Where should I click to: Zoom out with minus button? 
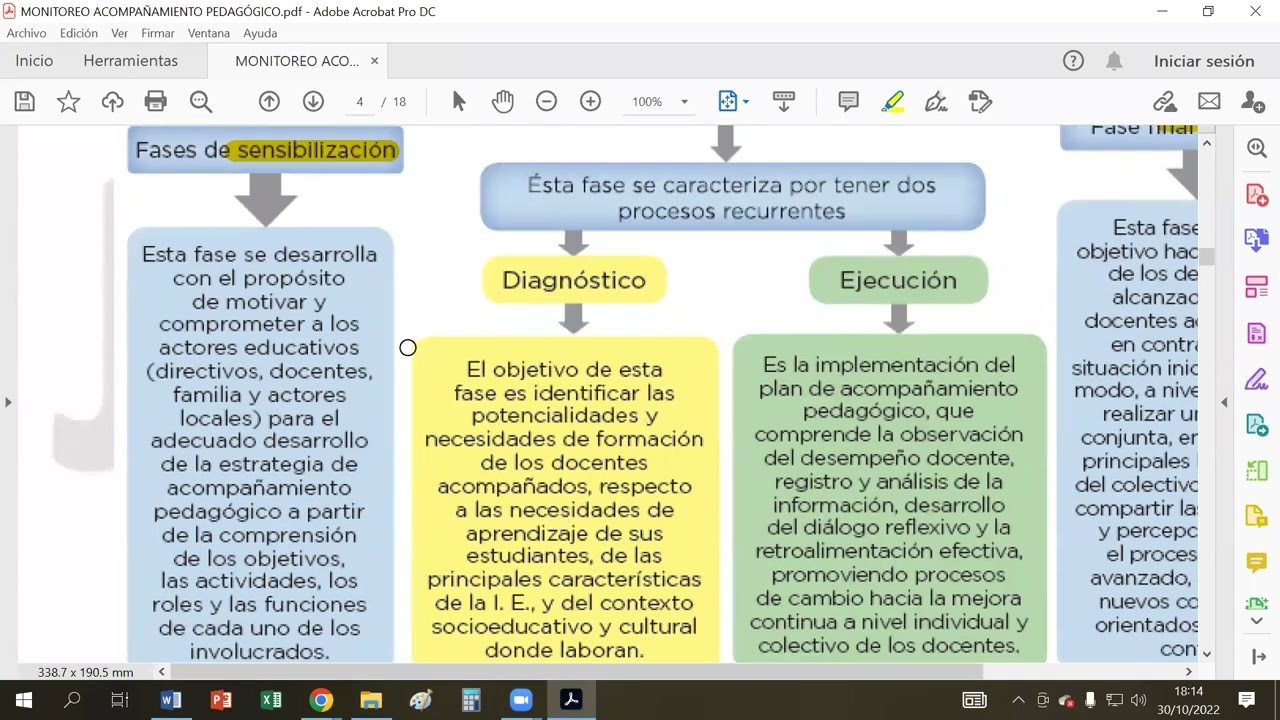click(x=546, y=101)
